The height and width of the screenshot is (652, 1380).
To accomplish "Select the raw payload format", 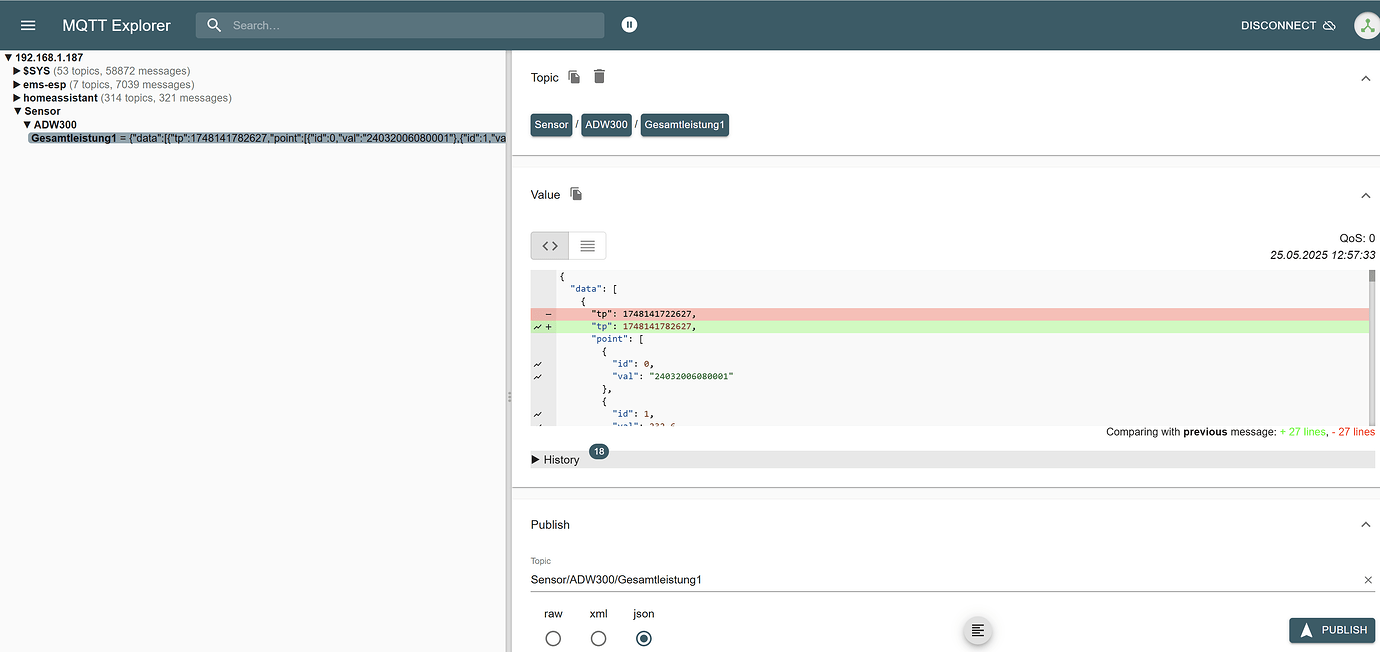I will 553,638.
